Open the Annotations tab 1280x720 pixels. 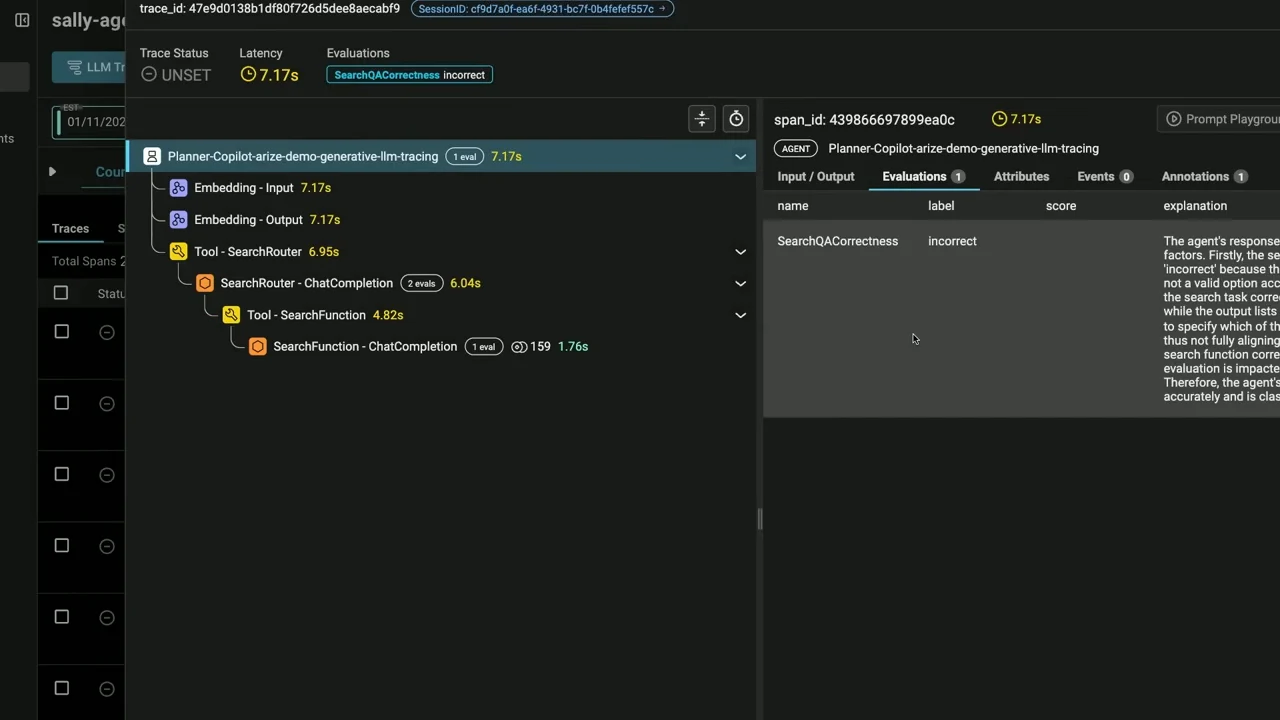click(1204, 177)
